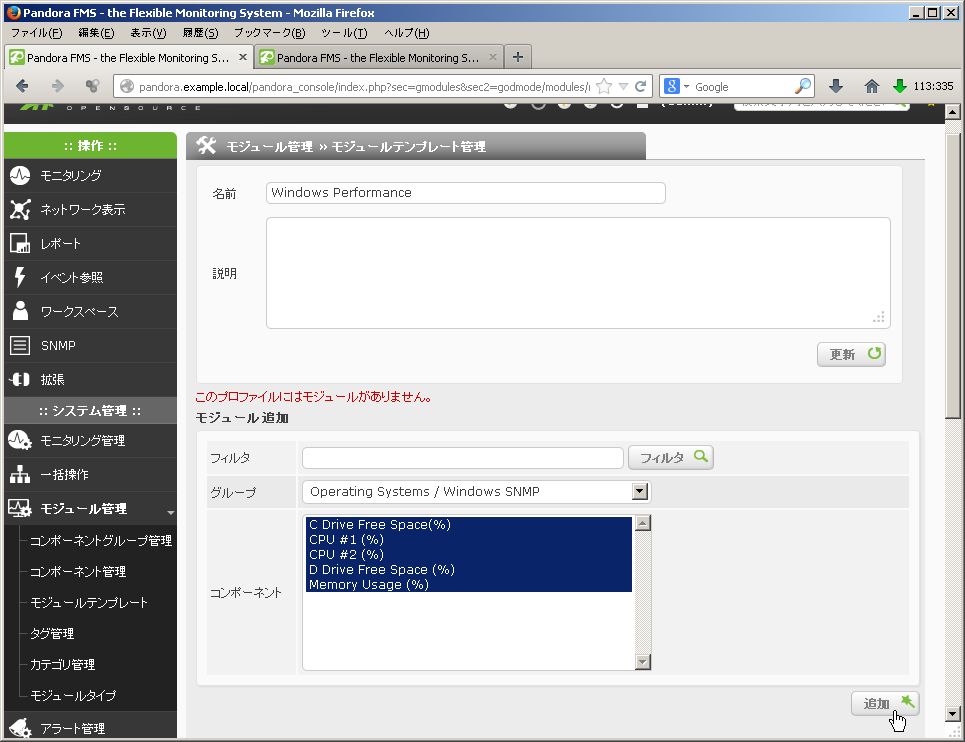Click the フィルタ search button
Viewport: 965px width, 742px height.
[x=671, y=457]
